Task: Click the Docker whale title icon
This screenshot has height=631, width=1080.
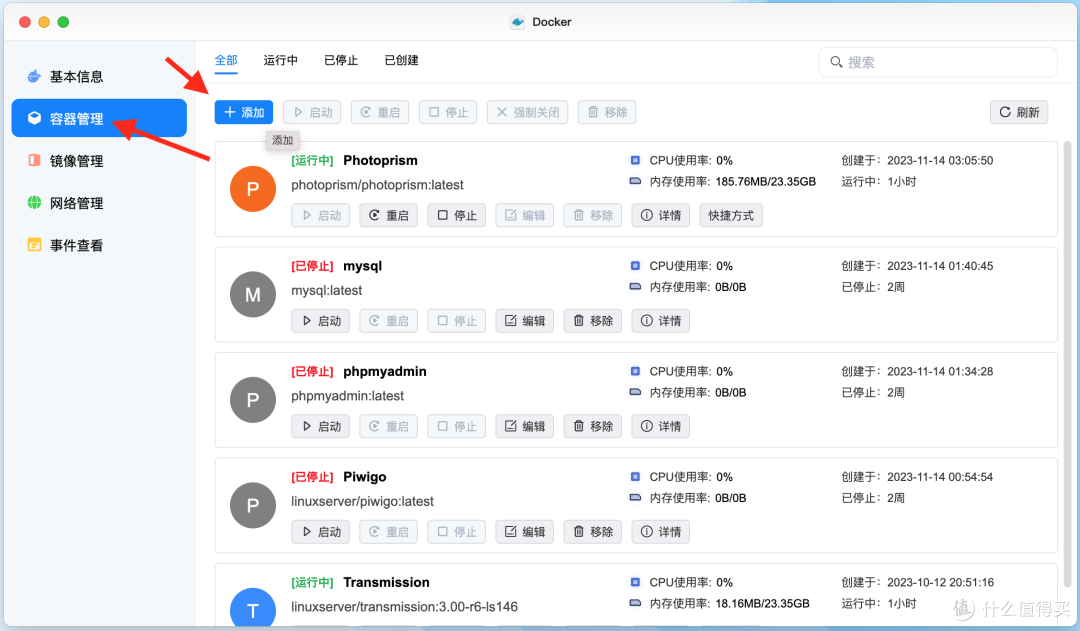Action: (x=517, y=22)
